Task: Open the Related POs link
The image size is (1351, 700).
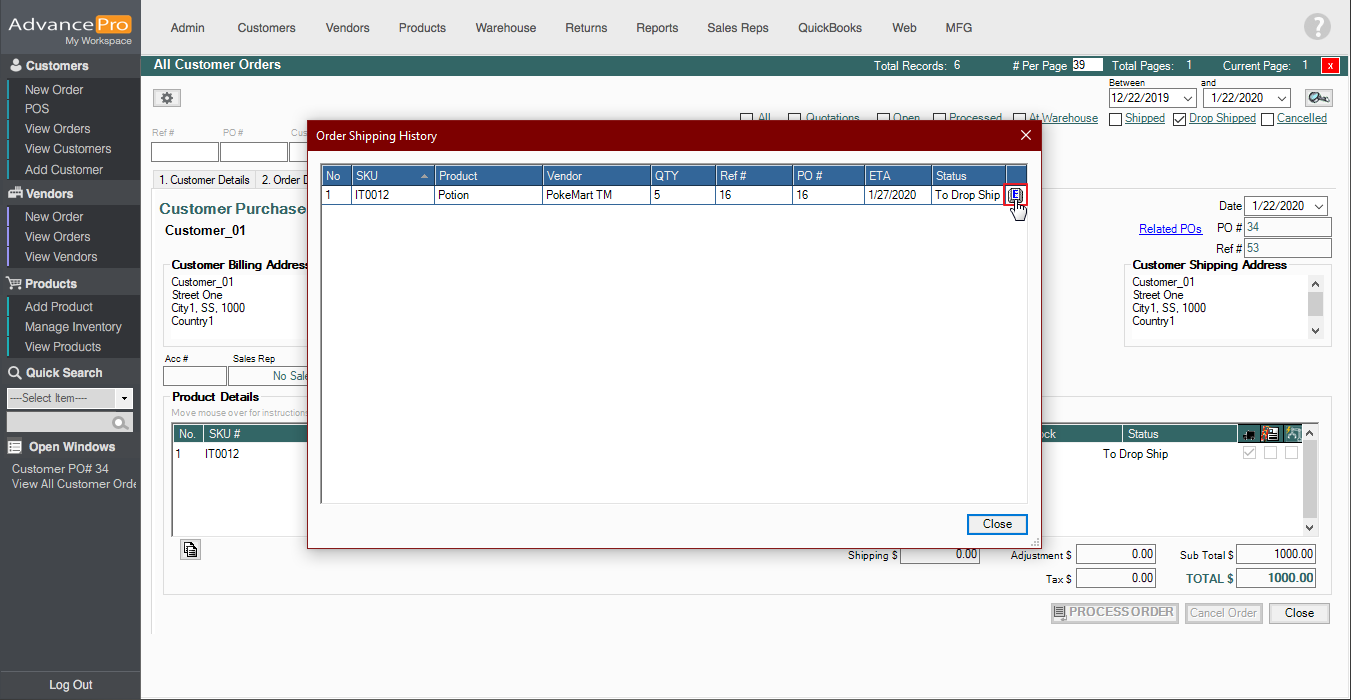Action: pos(1170,229)
